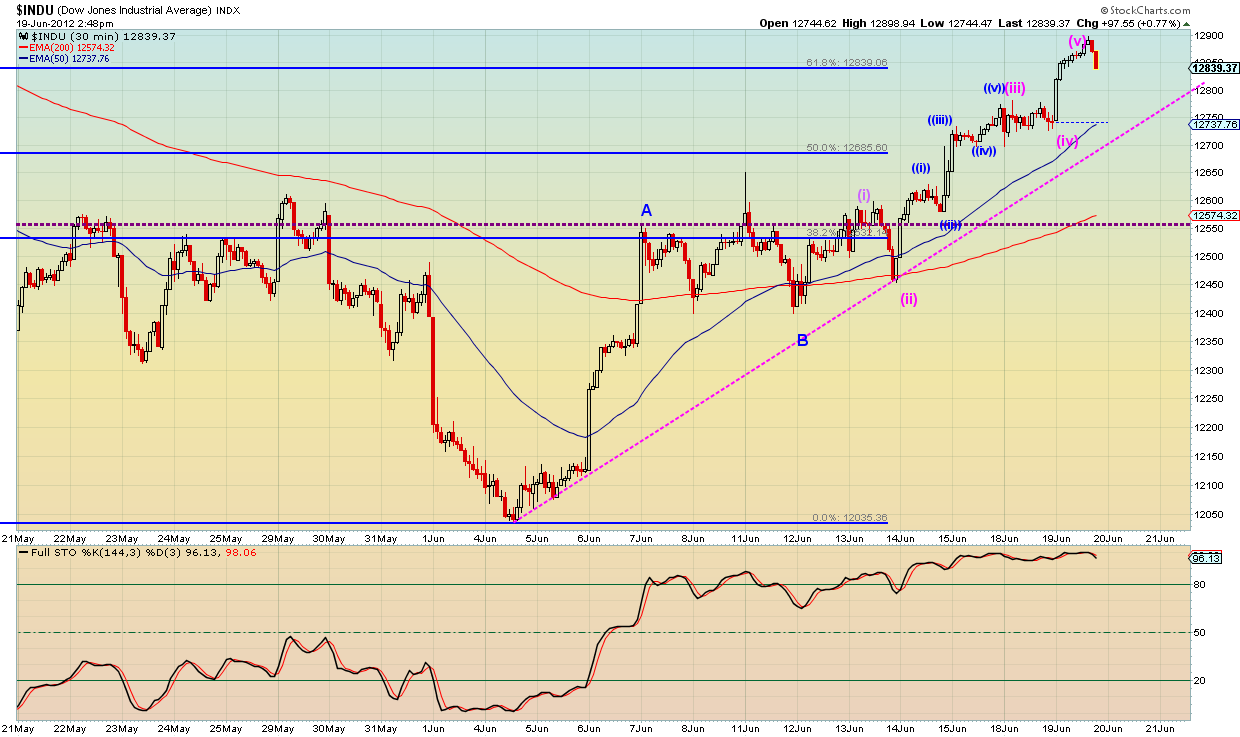The image size is (1240, 737).
Task: Click the 12737.76 EMA price tag on right axis
Action: pyautogui.click(x=1216, y=124)
